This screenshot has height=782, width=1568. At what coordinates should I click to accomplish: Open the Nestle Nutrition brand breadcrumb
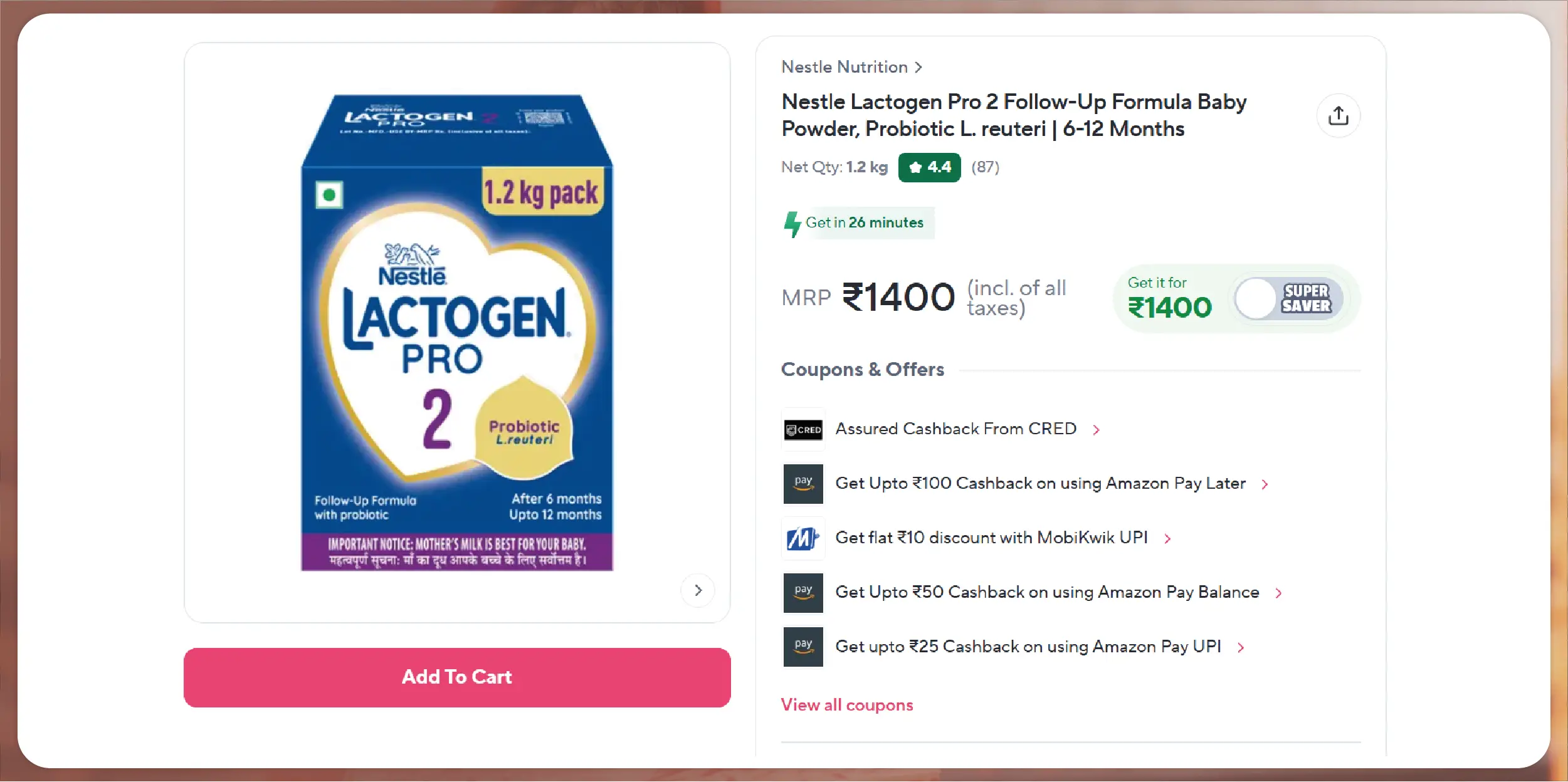[x=851, y=67]
